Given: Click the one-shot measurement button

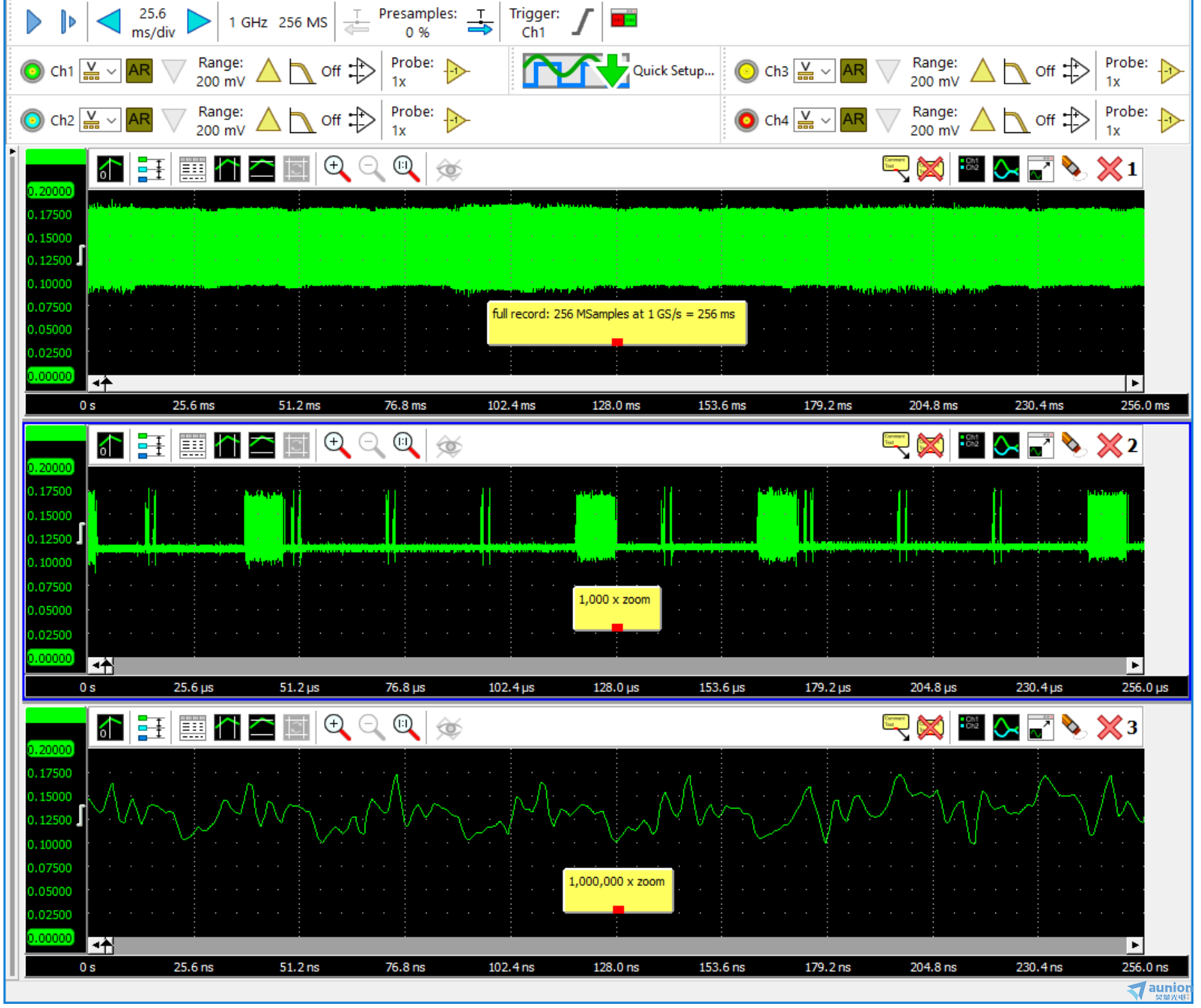Looking at the screenshot, I should 67,21.
